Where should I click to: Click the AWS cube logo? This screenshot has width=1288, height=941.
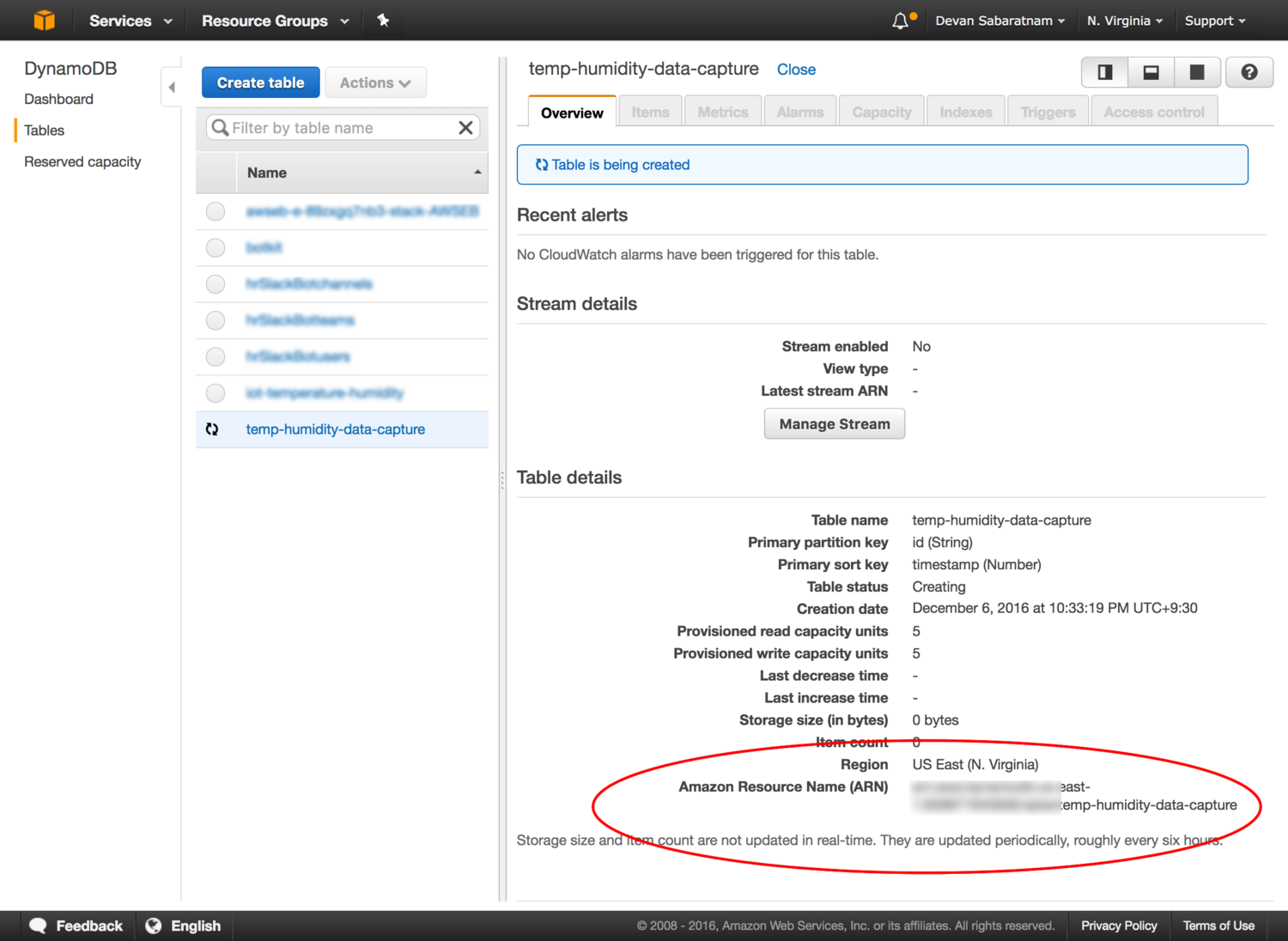click(44, 20)
